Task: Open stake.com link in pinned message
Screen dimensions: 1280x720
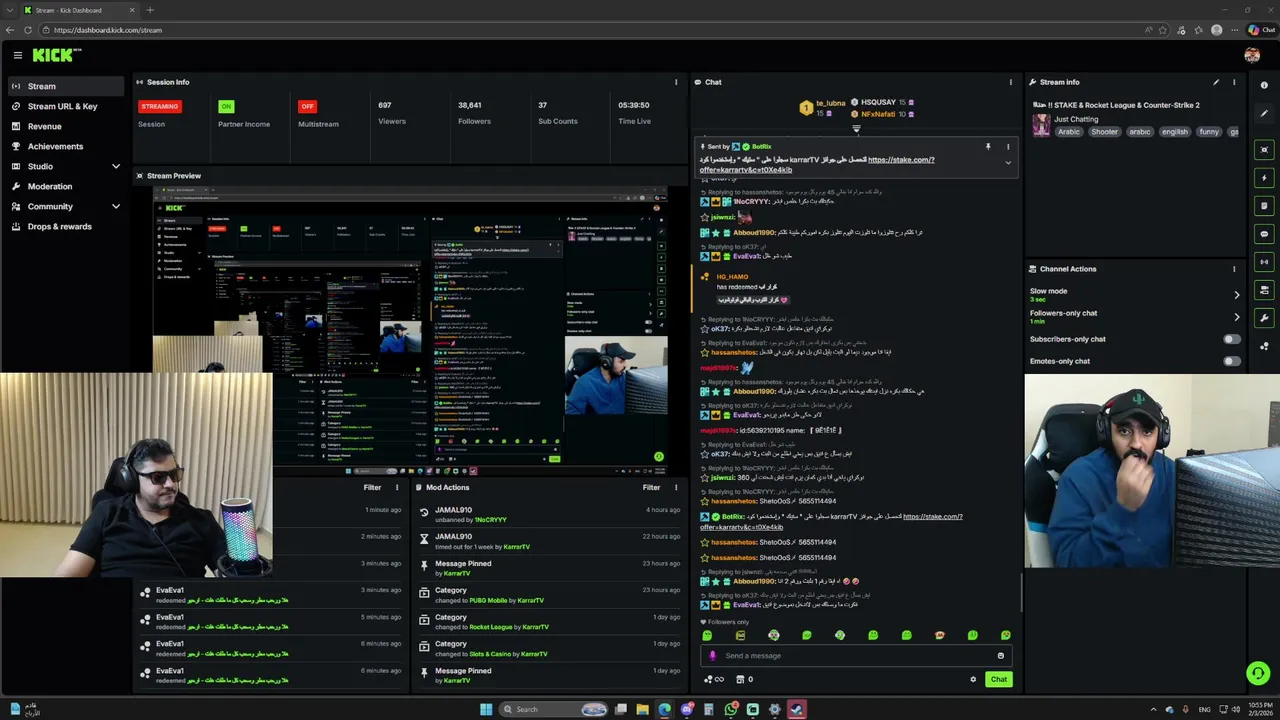Action: click(901, 160)
